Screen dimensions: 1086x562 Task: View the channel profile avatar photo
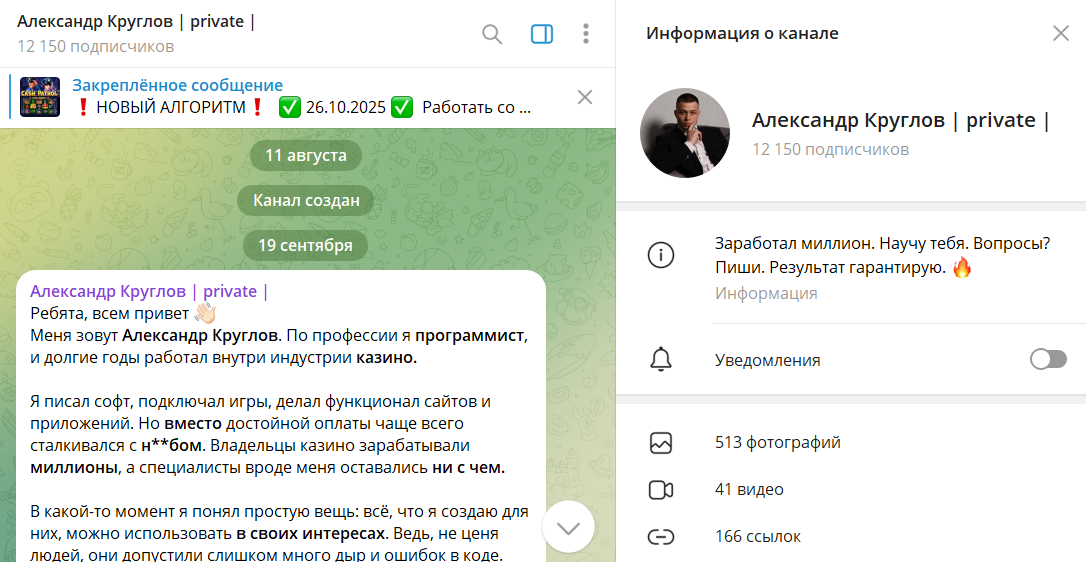point(685,133)
